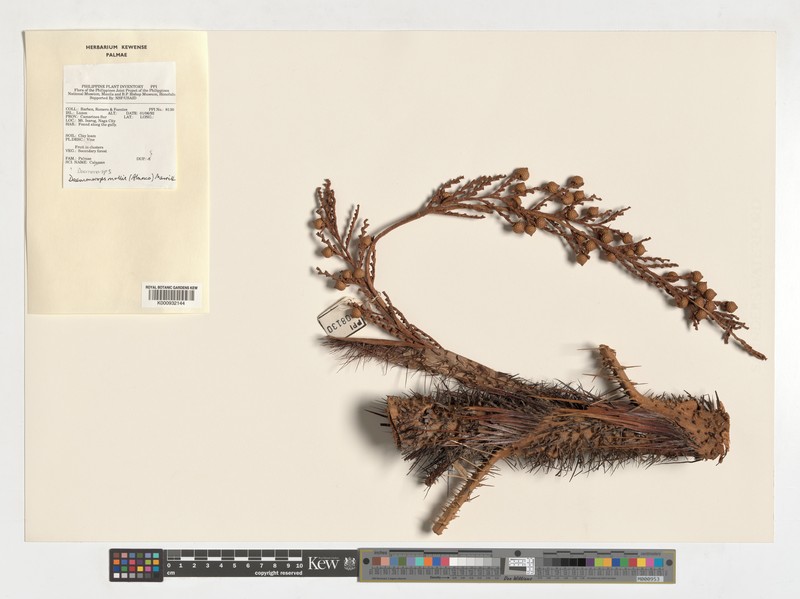Viewport: 800px width, 599px height.
Task: Select the handwritten ink species name line
Action: [x=120, y=179]
